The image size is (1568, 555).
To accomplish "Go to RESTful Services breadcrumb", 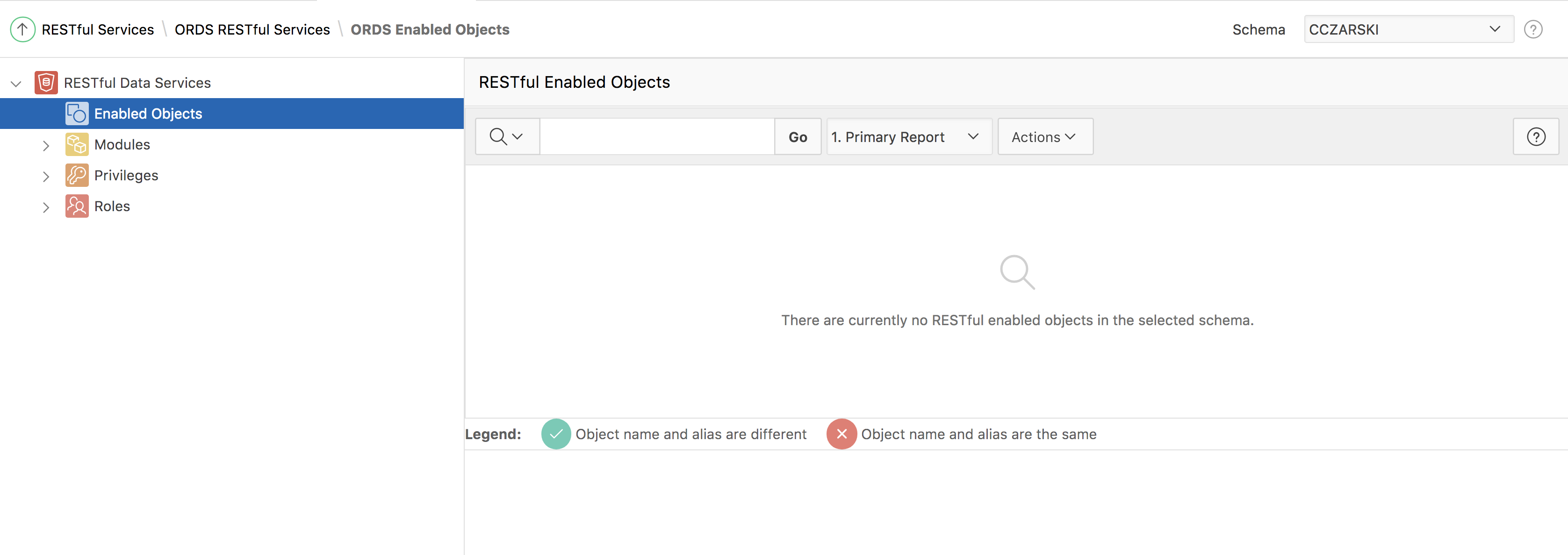I will tap(97, 29).
